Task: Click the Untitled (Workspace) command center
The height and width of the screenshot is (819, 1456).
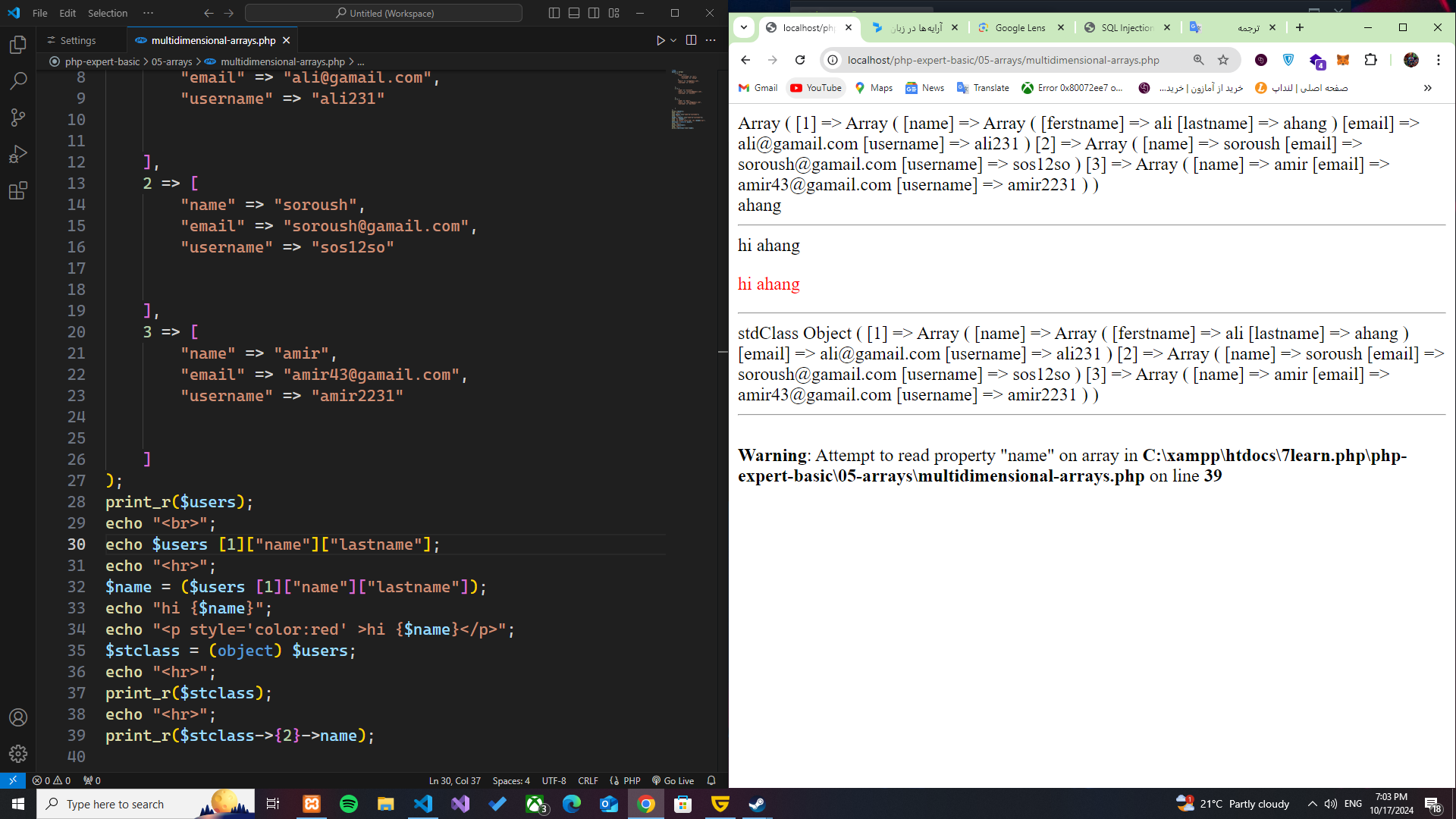Action: click(384, 13)
